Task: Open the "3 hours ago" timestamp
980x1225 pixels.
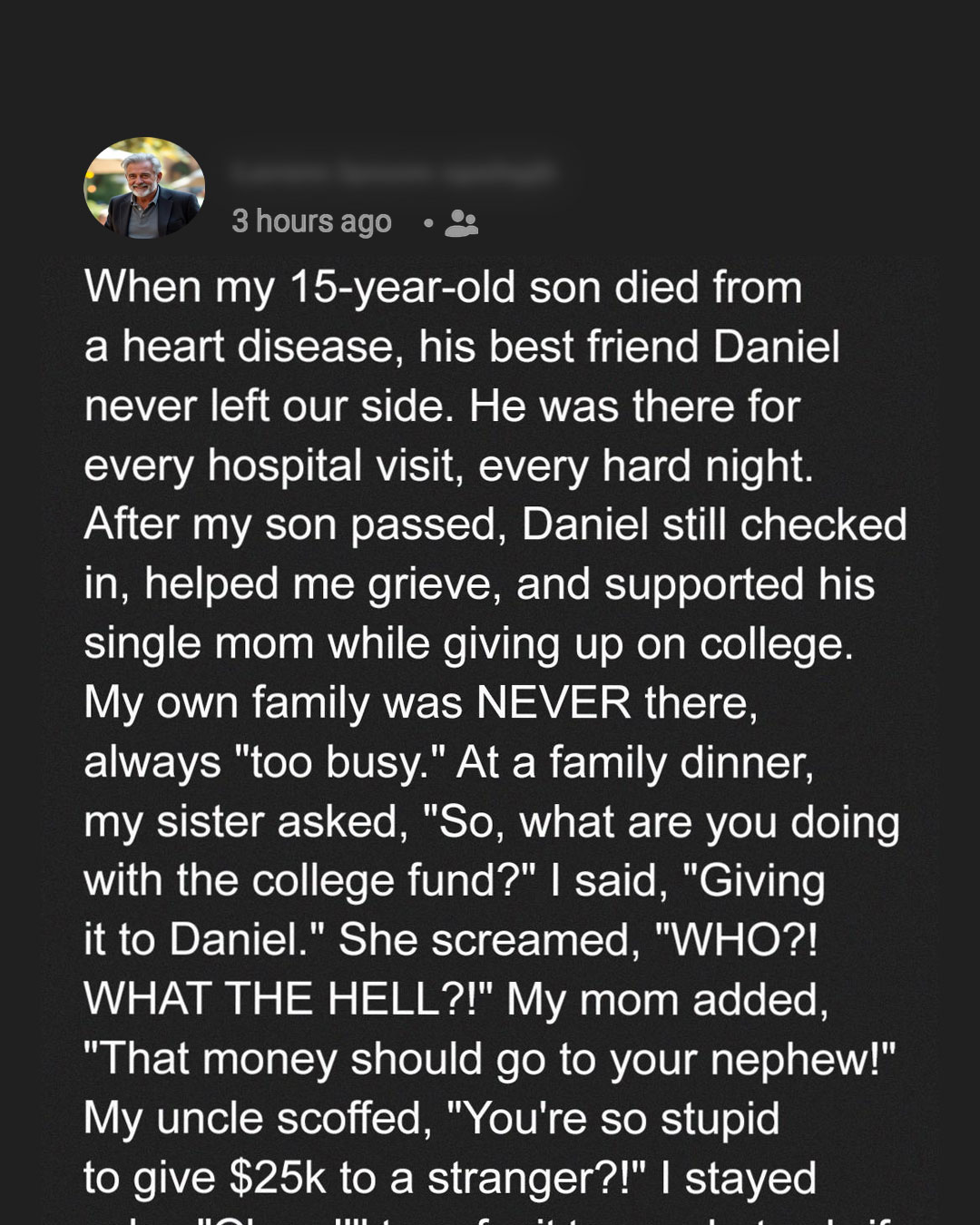Action: click(311, 221)
